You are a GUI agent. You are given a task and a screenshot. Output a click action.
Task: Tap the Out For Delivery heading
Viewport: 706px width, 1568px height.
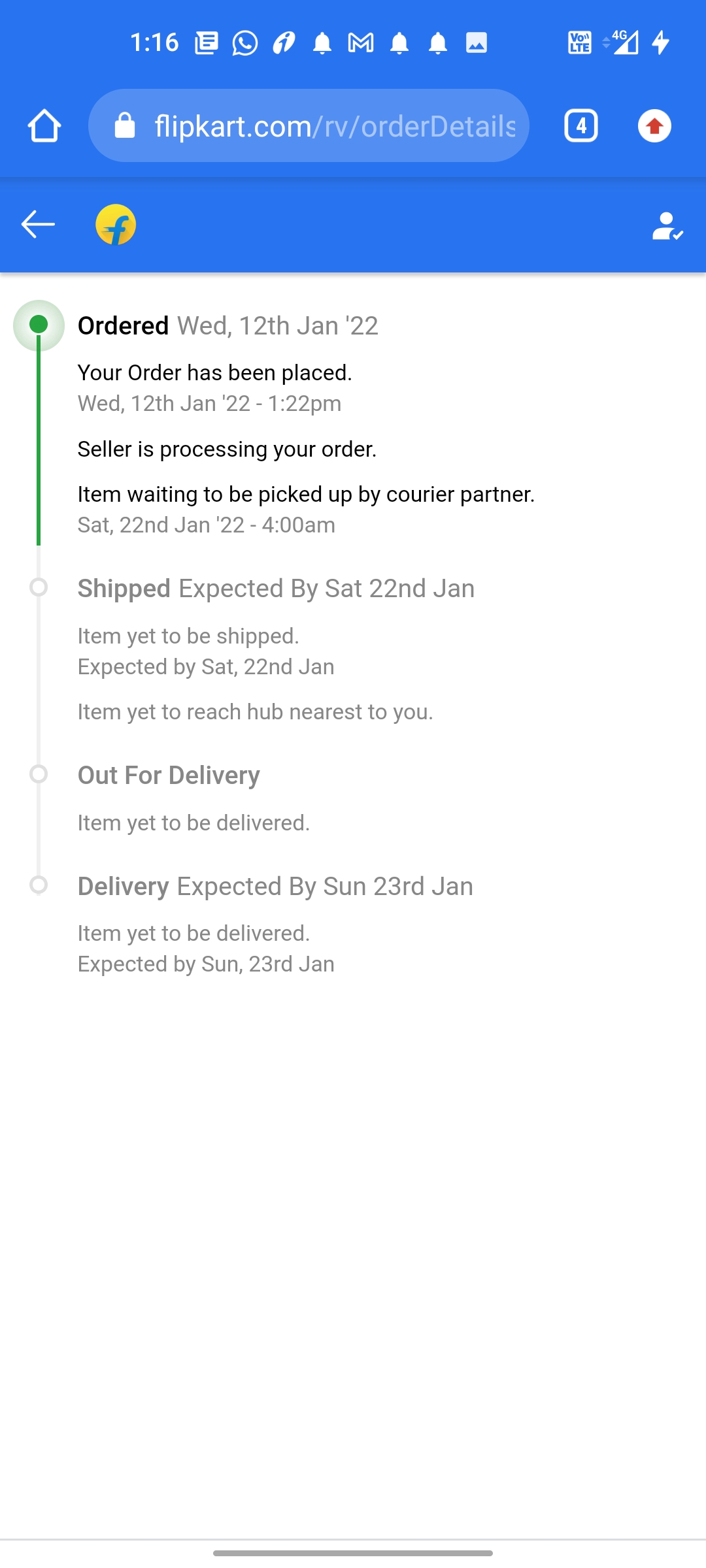coord(169,776)
